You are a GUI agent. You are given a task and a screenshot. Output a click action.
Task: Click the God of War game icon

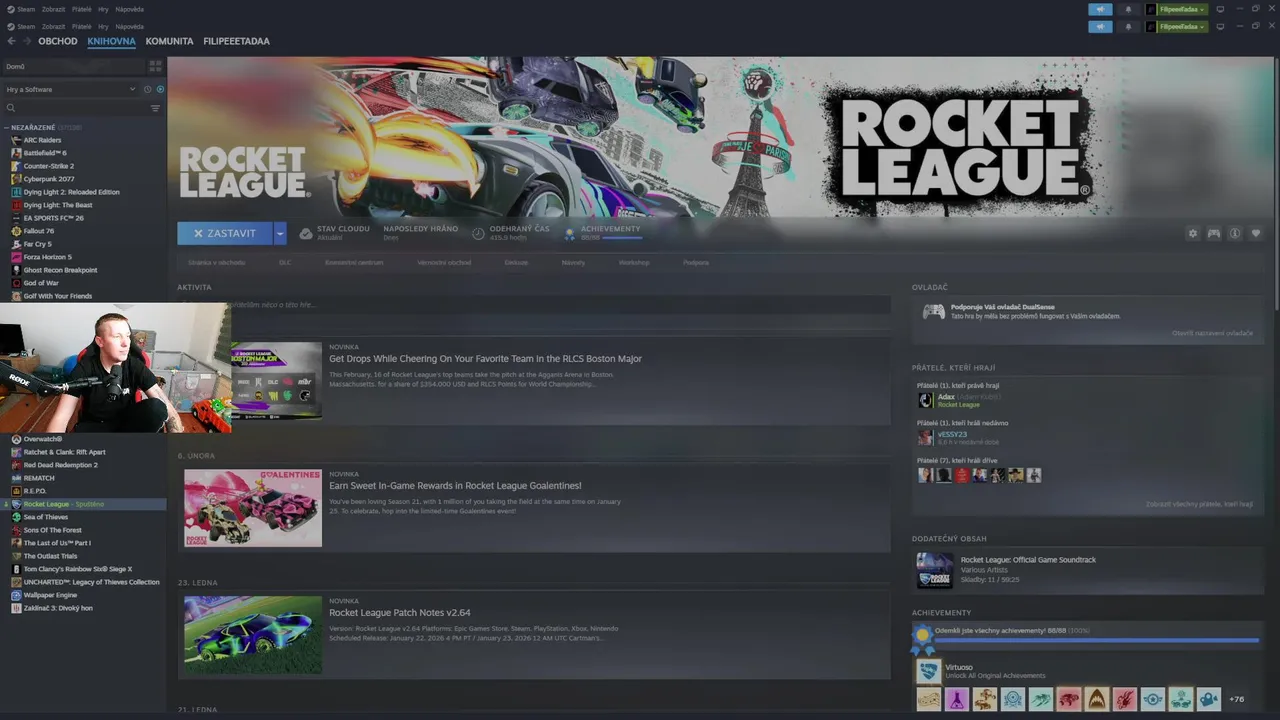pos(16,283)
